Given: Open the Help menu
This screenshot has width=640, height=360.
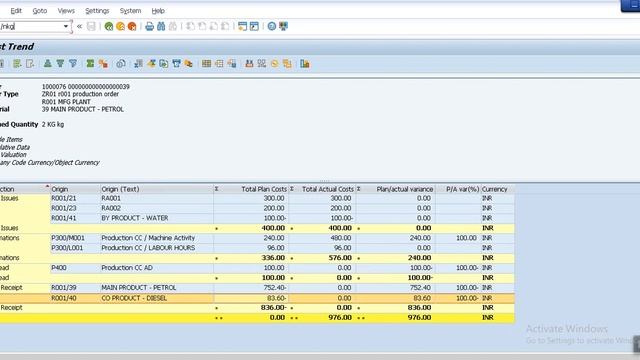Looking at the screenshot, I should pos(158,11).
